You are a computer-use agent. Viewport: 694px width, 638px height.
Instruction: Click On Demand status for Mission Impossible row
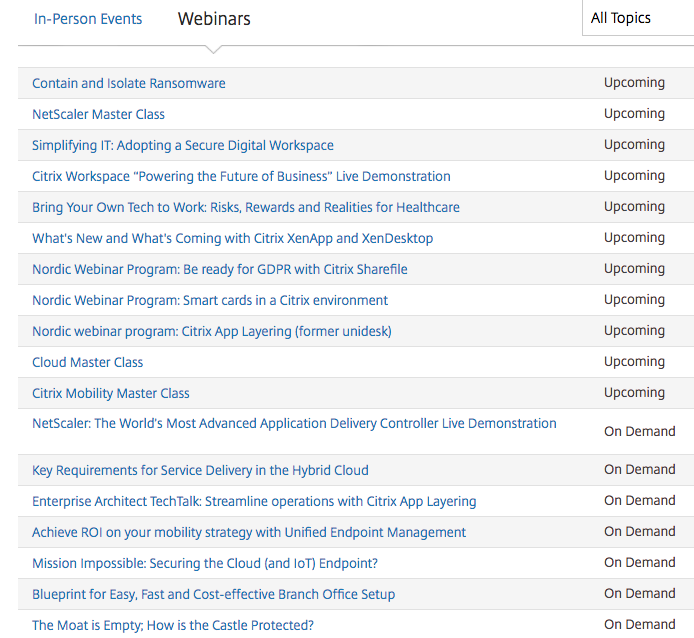tap(640, 562)
